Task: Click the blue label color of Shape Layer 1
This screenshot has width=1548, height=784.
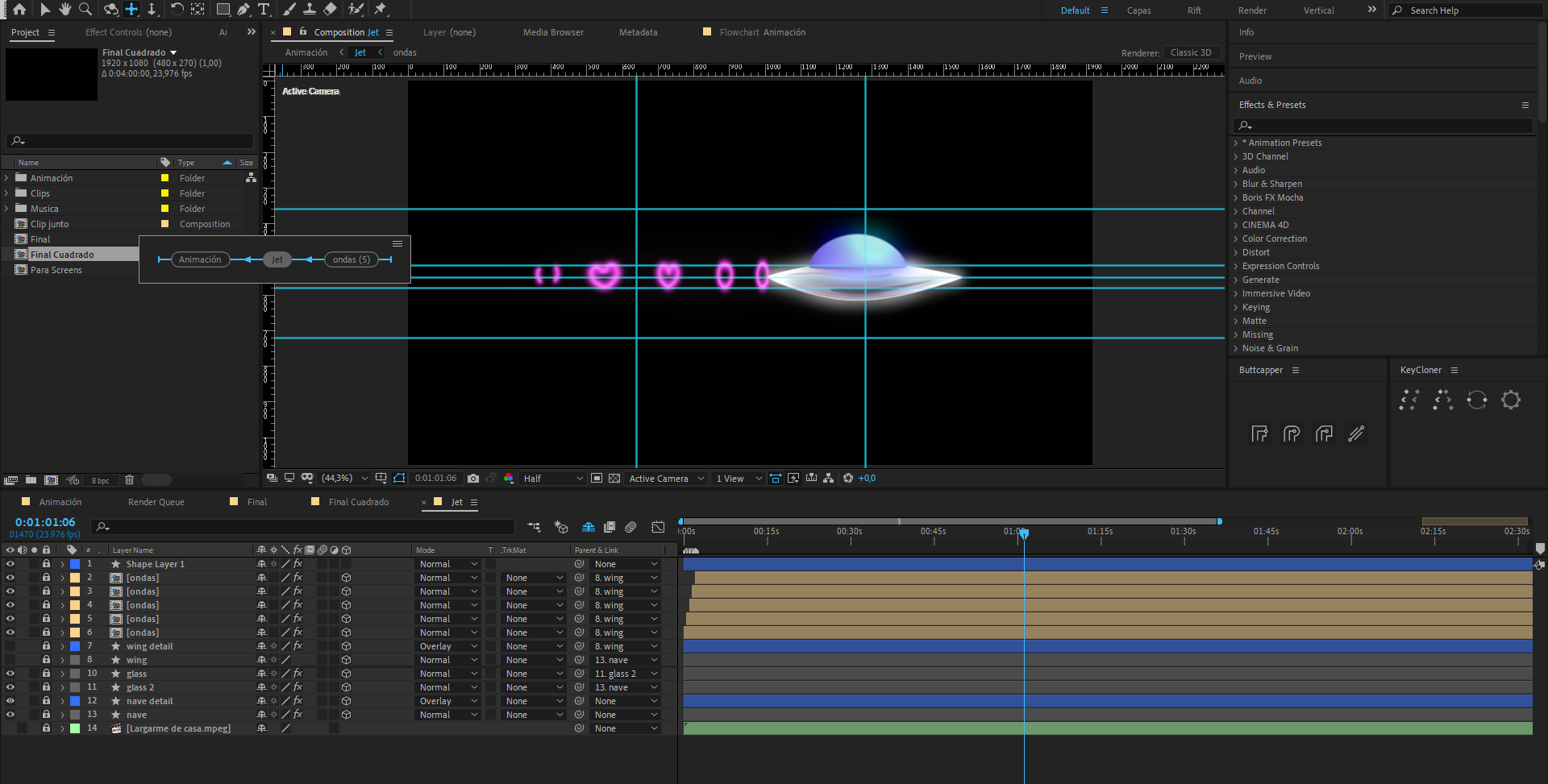Action: click(75, 564)
